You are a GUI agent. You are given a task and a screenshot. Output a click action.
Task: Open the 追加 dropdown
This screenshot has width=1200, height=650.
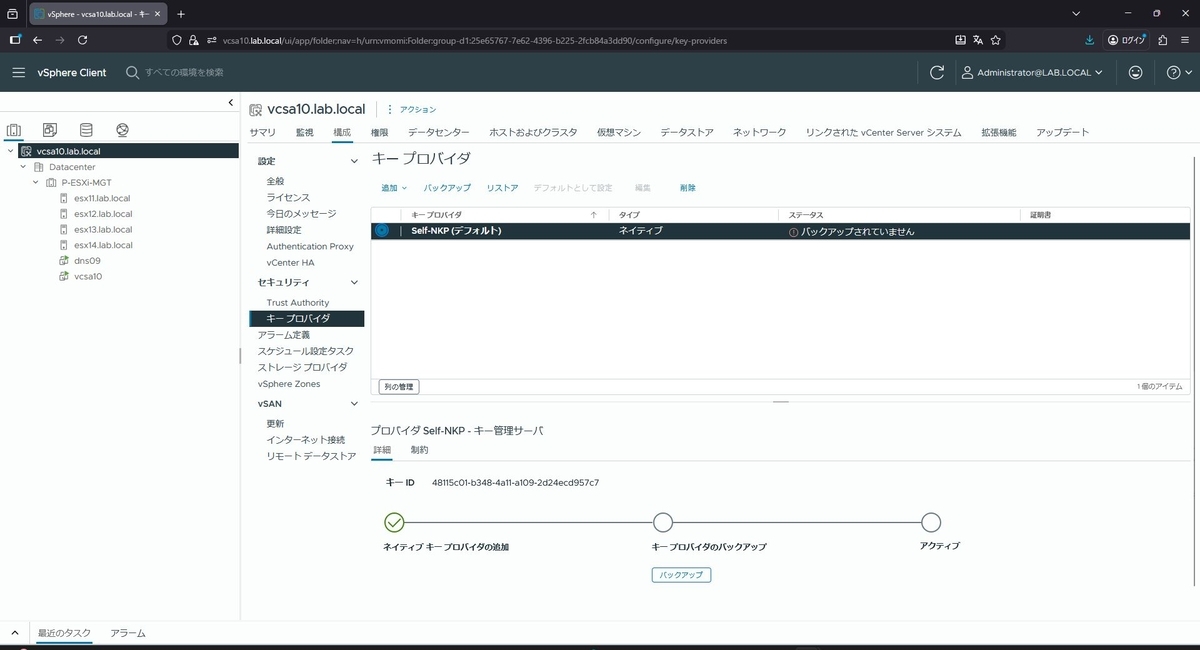point(394,188)
